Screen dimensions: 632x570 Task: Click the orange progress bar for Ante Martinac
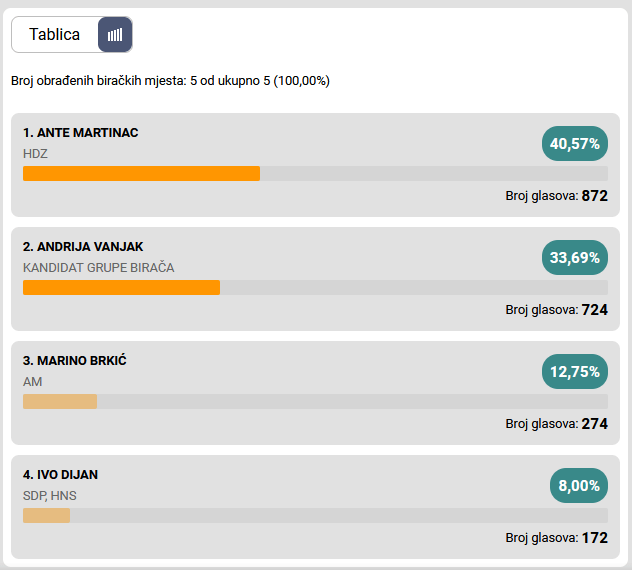click(141, 173)
